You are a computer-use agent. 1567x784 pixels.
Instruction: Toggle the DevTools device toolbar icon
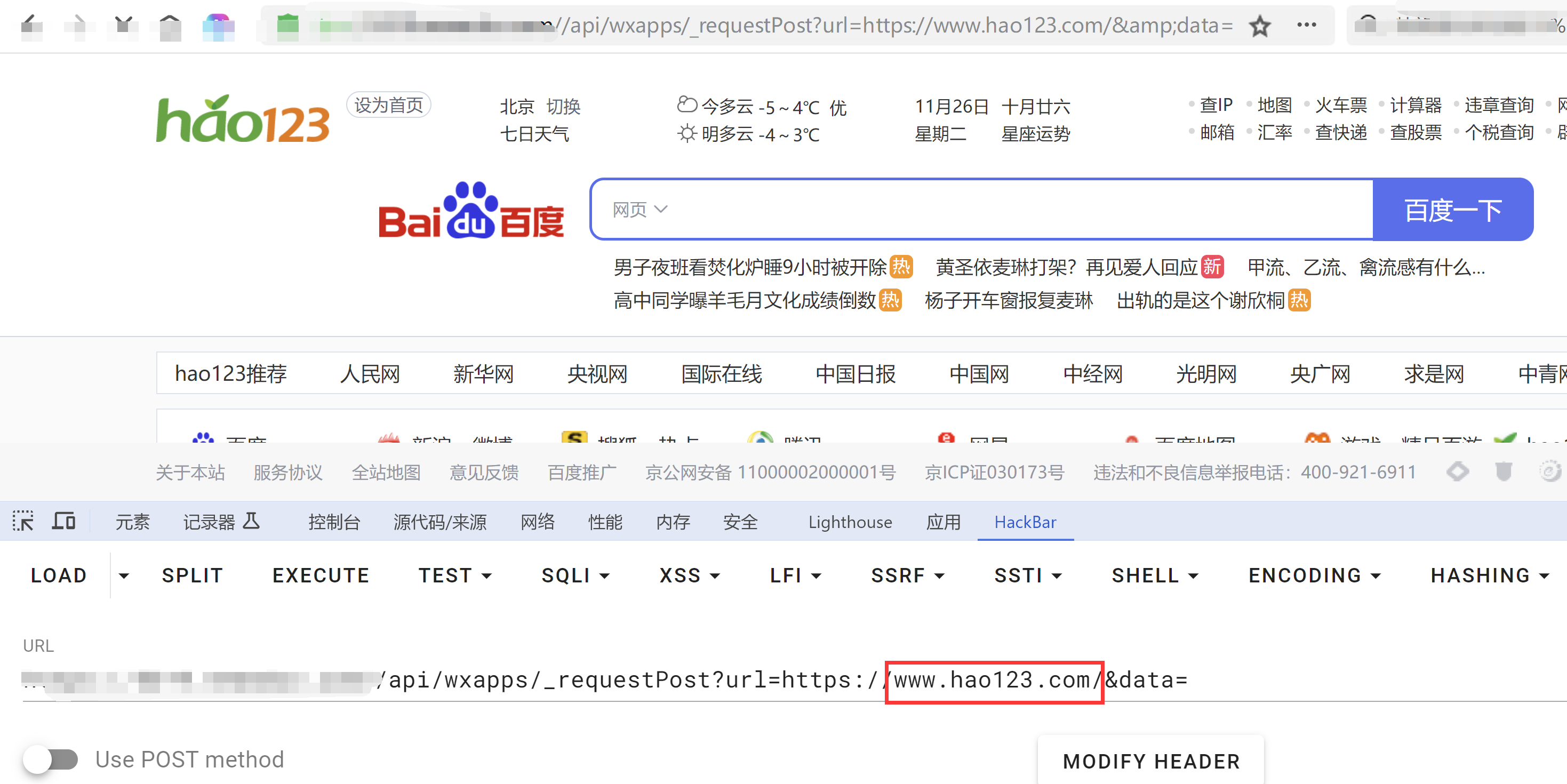point(63,521)
